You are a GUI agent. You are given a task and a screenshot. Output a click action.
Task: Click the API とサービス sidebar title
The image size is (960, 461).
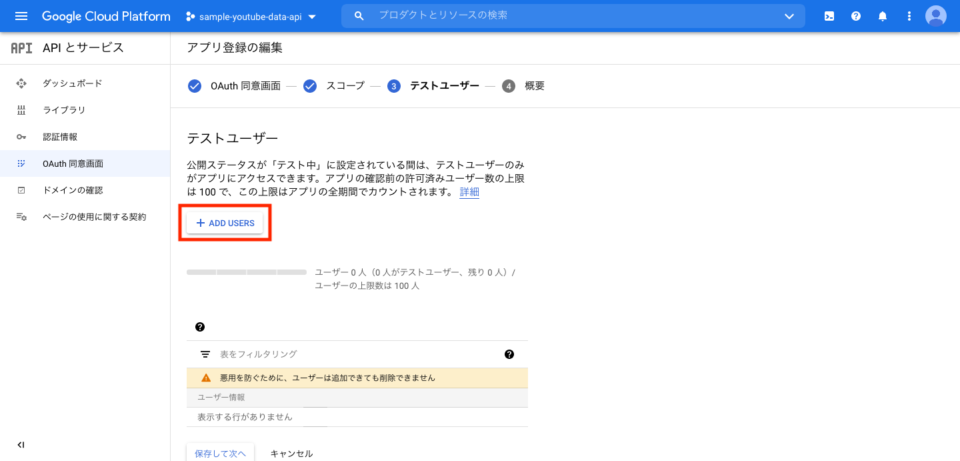[x=83, y=48]
